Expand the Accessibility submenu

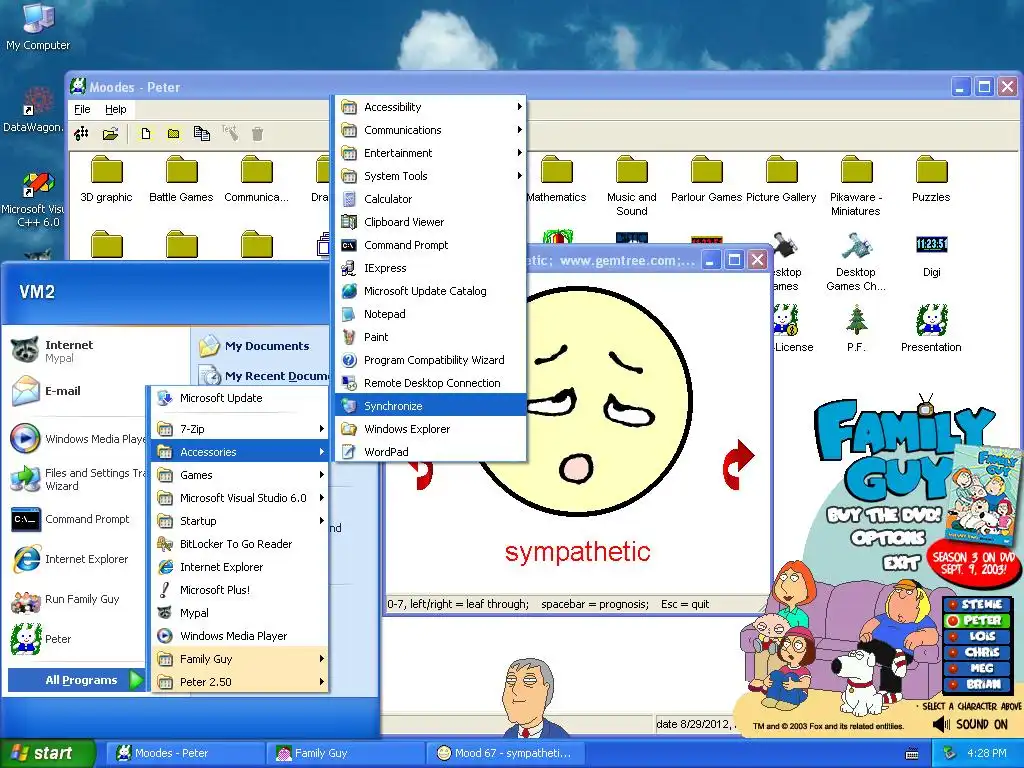(431, 107)
